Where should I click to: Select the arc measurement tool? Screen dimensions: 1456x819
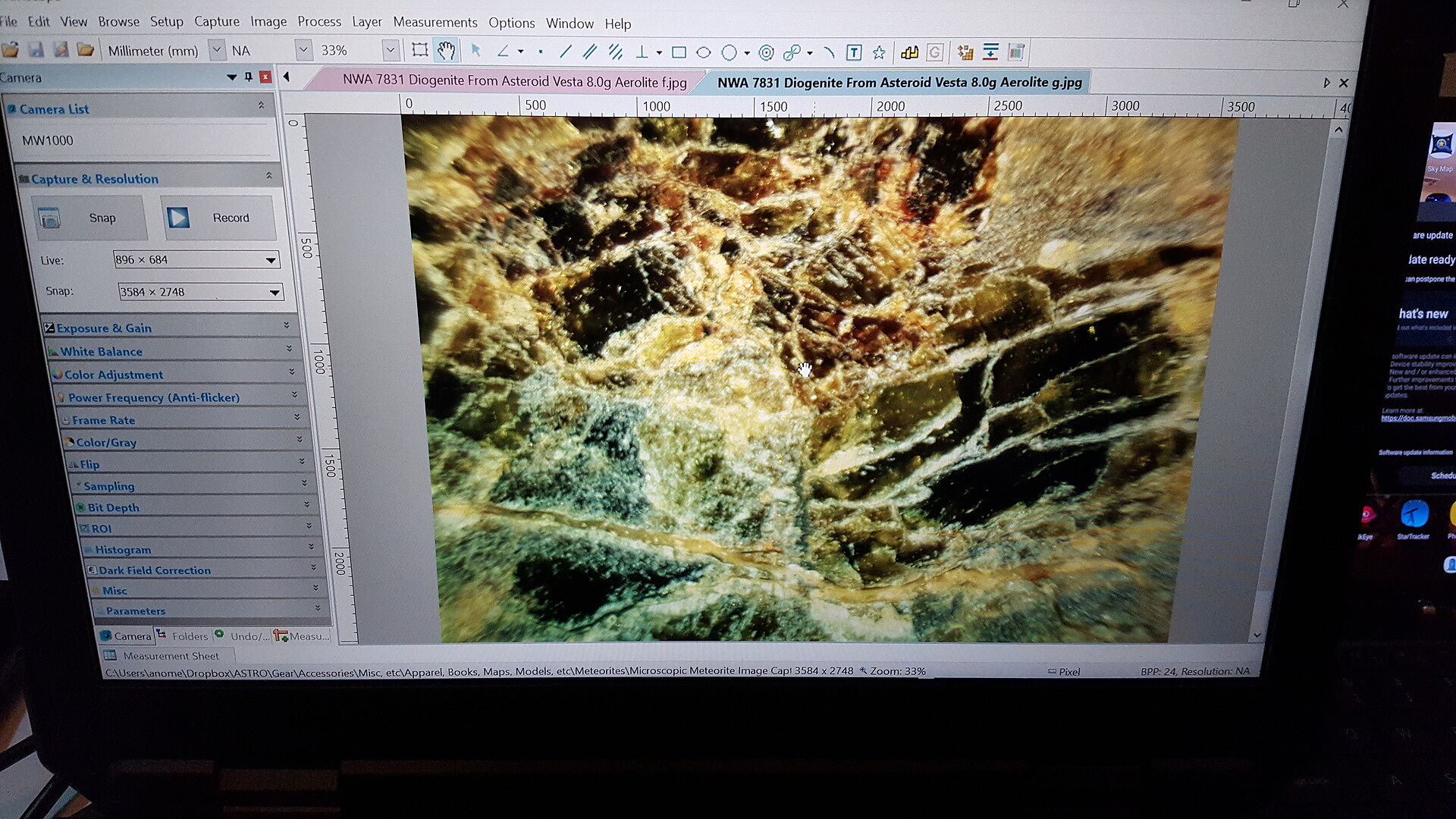point(829,52)
